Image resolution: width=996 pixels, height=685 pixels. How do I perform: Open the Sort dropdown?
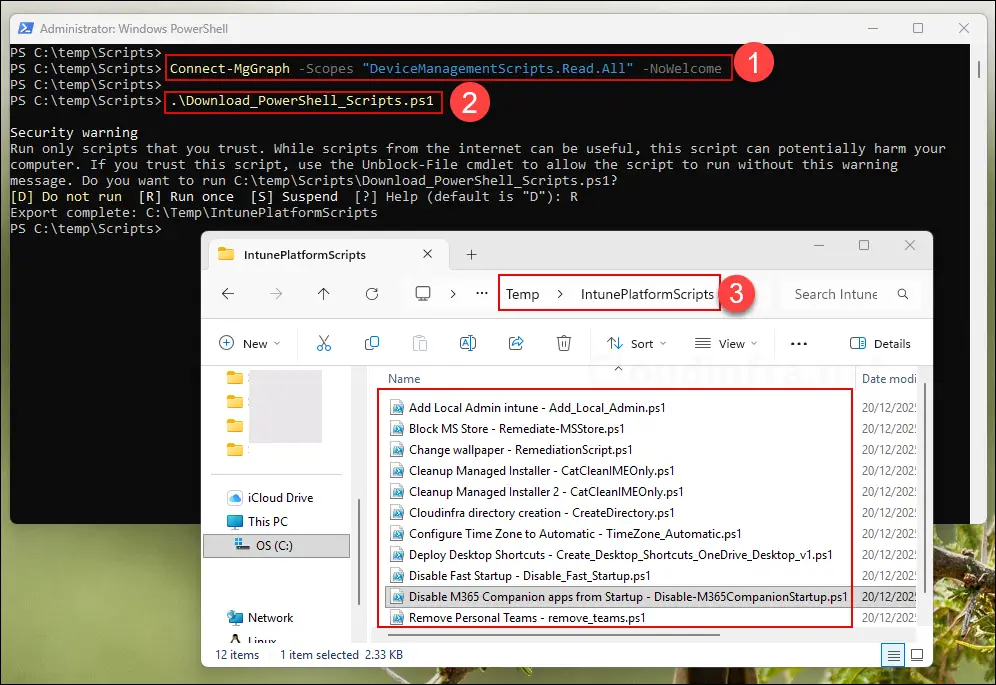(637, 343)
